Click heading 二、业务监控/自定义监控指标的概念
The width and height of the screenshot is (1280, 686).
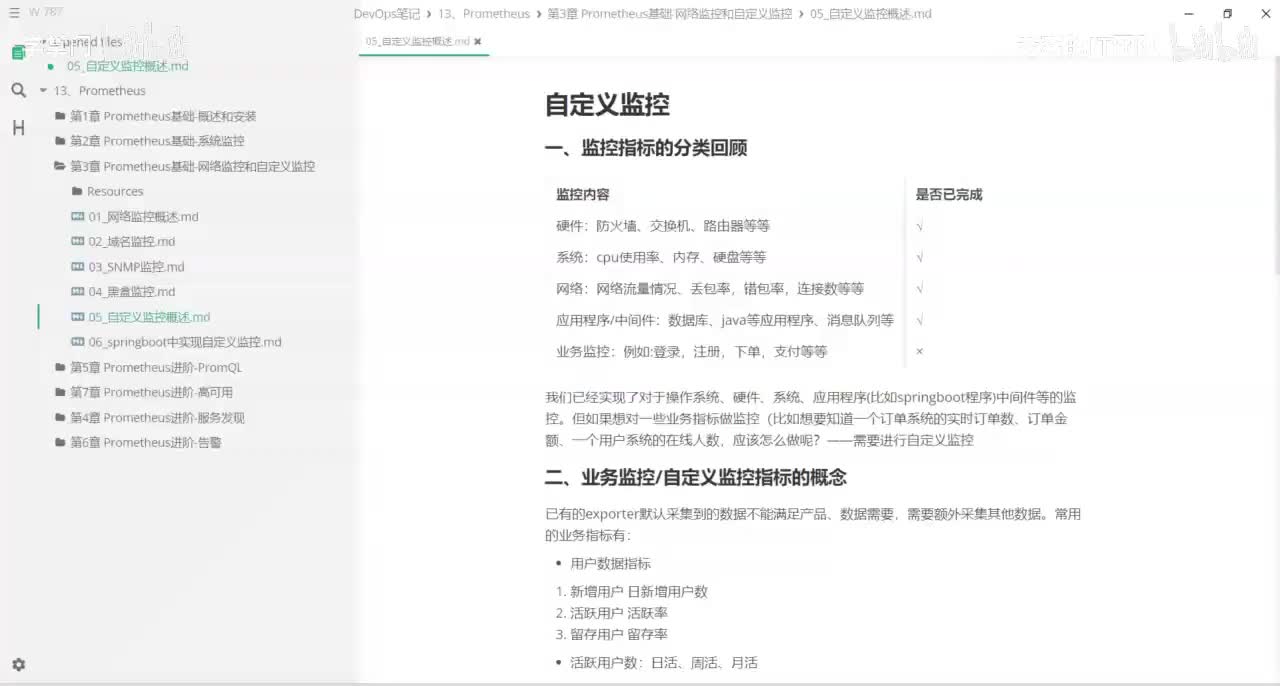(696, 477)
